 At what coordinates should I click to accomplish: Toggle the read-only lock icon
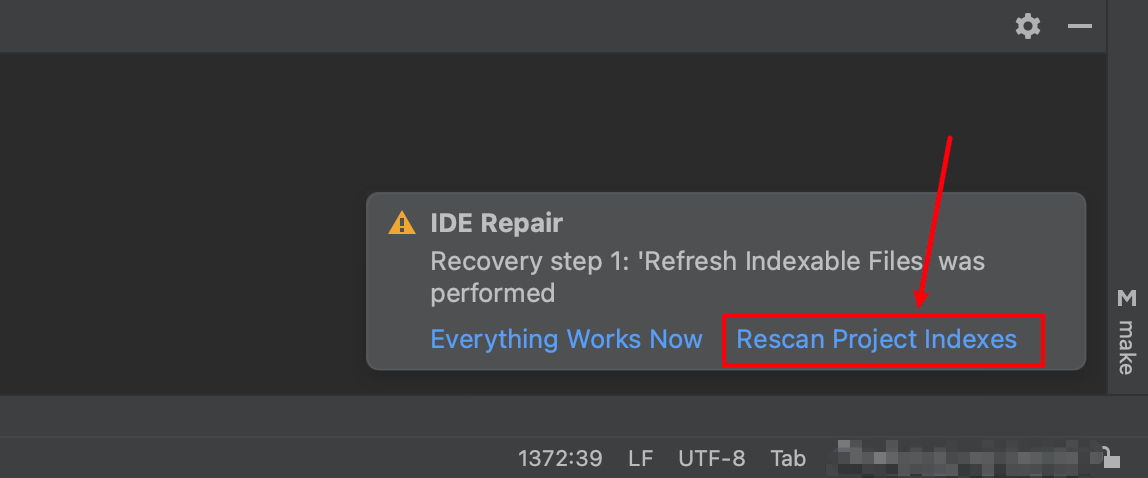1110,457
